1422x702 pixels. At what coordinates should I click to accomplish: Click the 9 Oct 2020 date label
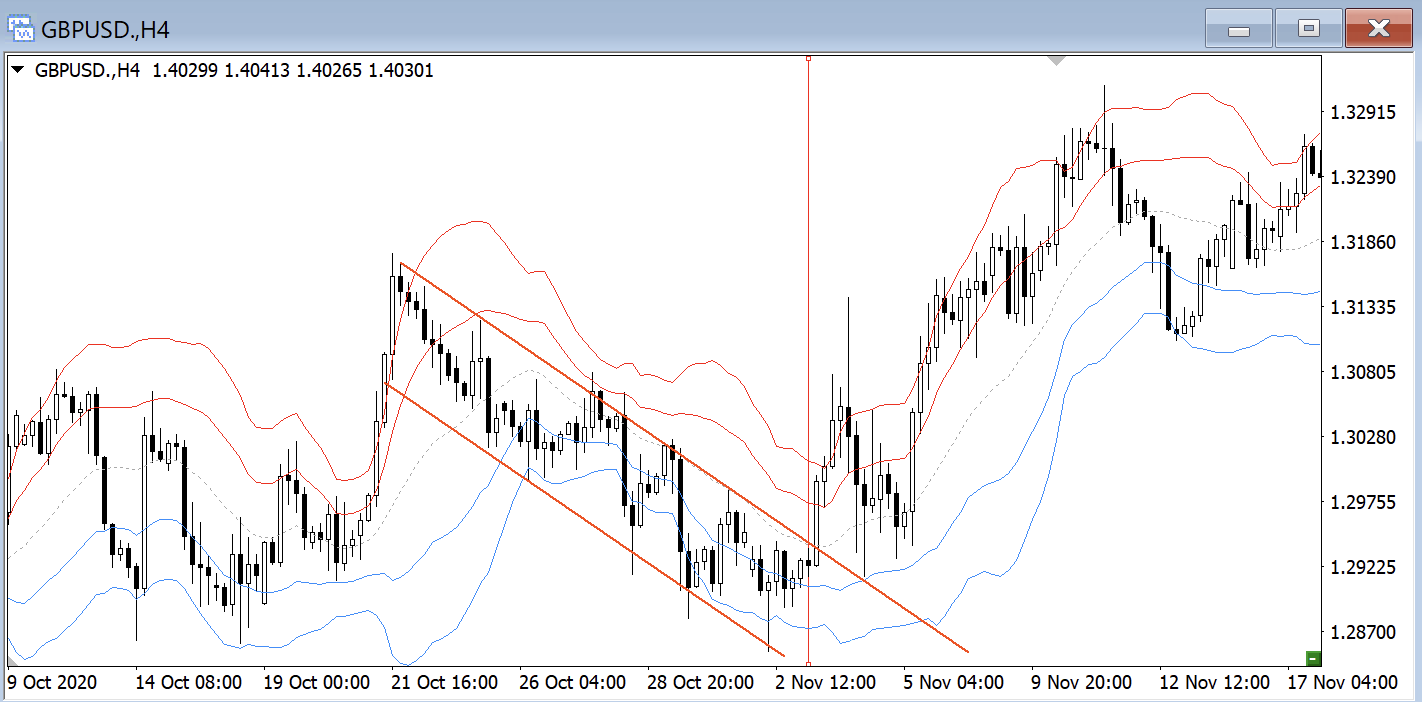tap(52, 683)
